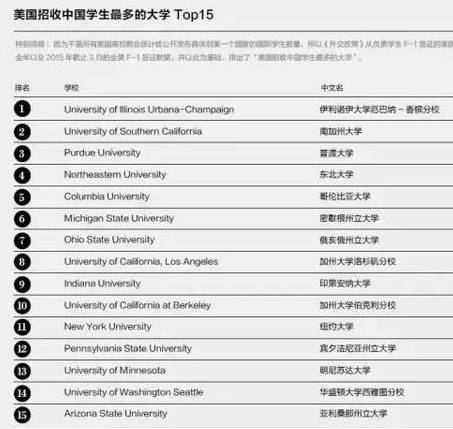Click the rank 5 number badge
This screenshot has width=453, height=429.
tap(22, 197)
